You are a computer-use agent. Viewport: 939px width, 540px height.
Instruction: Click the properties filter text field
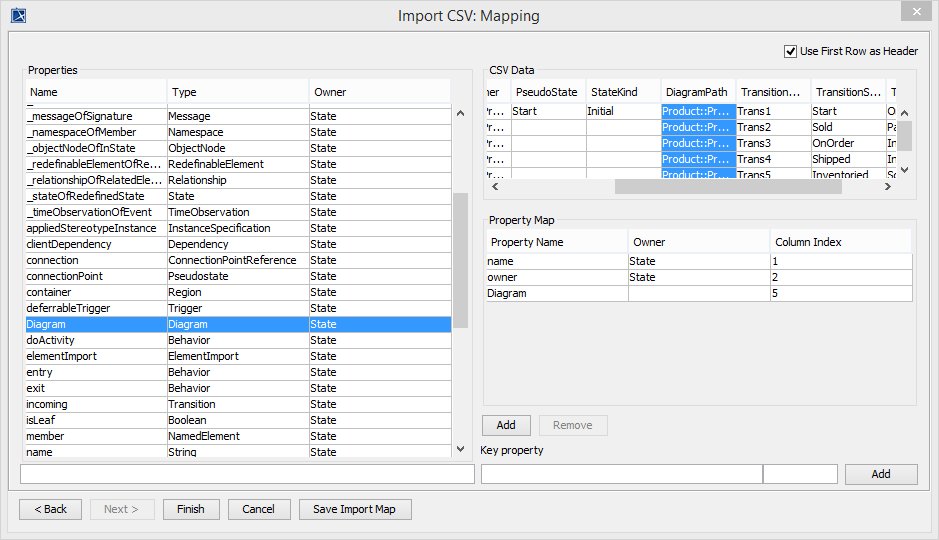247,474
